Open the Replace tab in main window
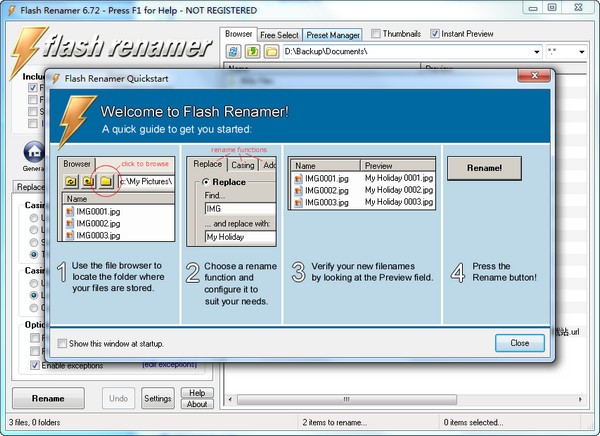The image size is (600, 436). click(30, 187)
